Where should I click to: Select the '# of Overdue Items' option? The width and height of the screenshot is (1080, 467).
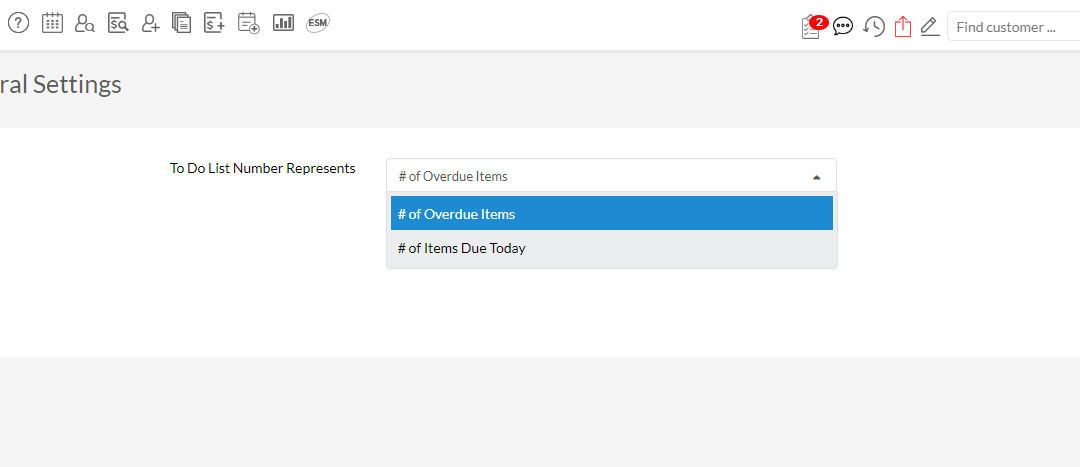coord(611,214)
